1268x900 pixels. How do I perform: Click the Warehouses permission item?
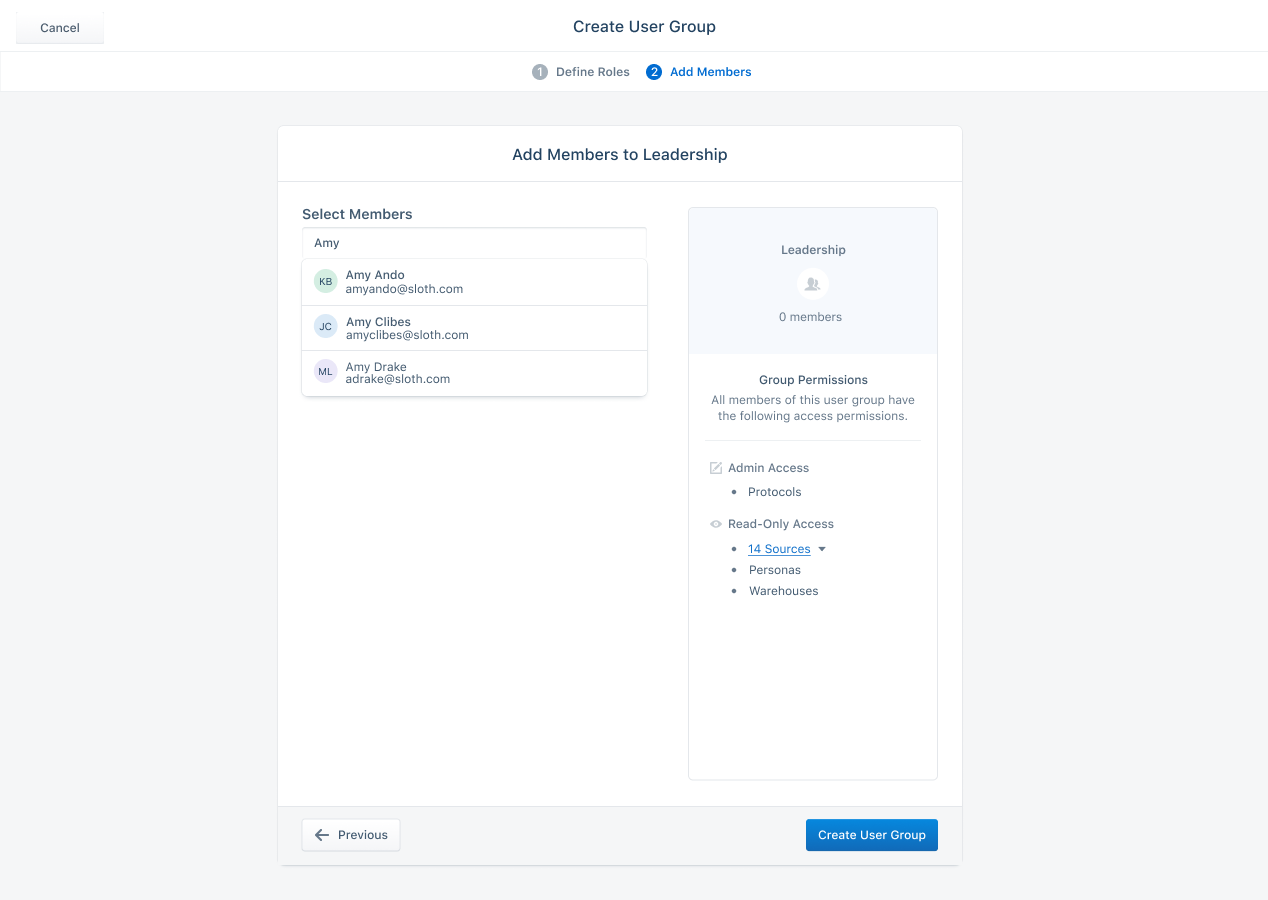tap(784, 591)
